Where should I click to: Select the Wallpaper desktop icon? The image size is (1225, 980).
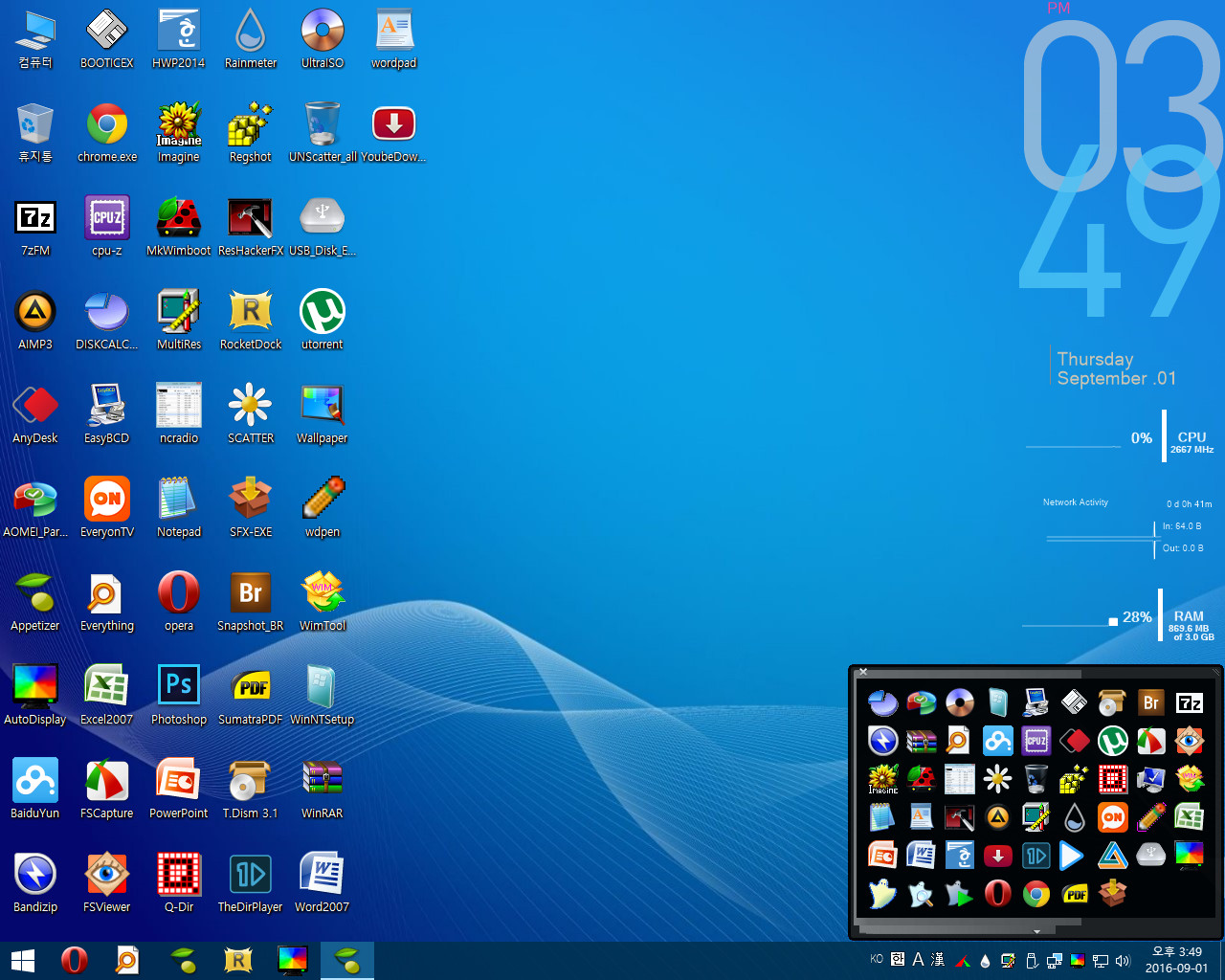(x=323, y=415)
